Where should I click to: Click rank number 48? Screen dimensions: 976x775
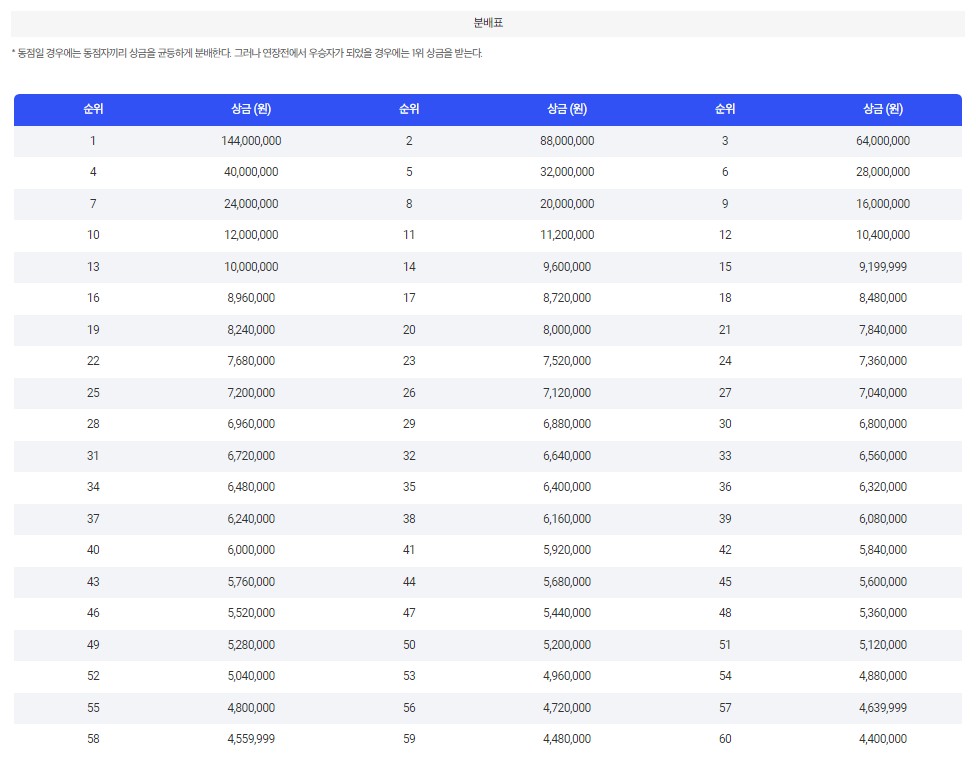725,613
